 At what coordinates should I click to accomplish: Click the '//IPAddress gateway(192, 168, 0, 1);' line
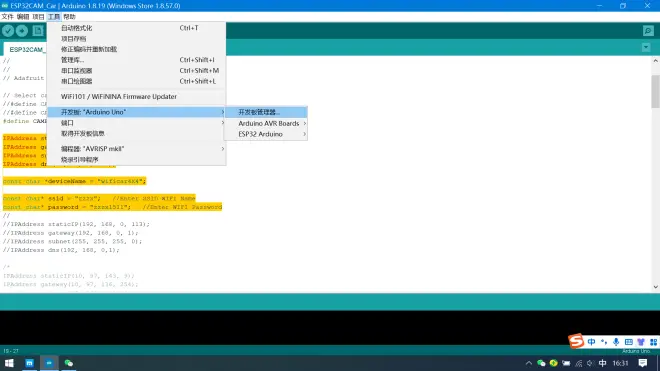70,232
